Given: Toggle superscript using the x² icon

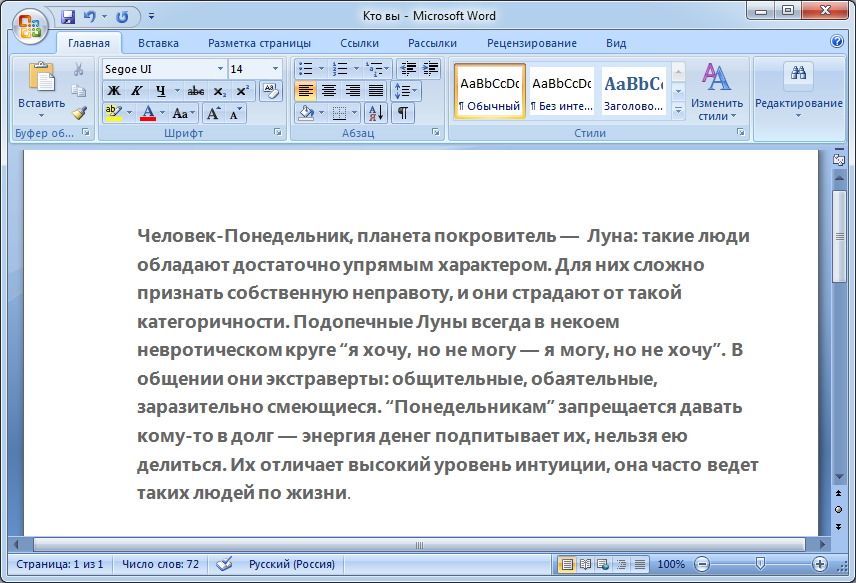Looking at the screenshot, I should [x=241, y=90].
